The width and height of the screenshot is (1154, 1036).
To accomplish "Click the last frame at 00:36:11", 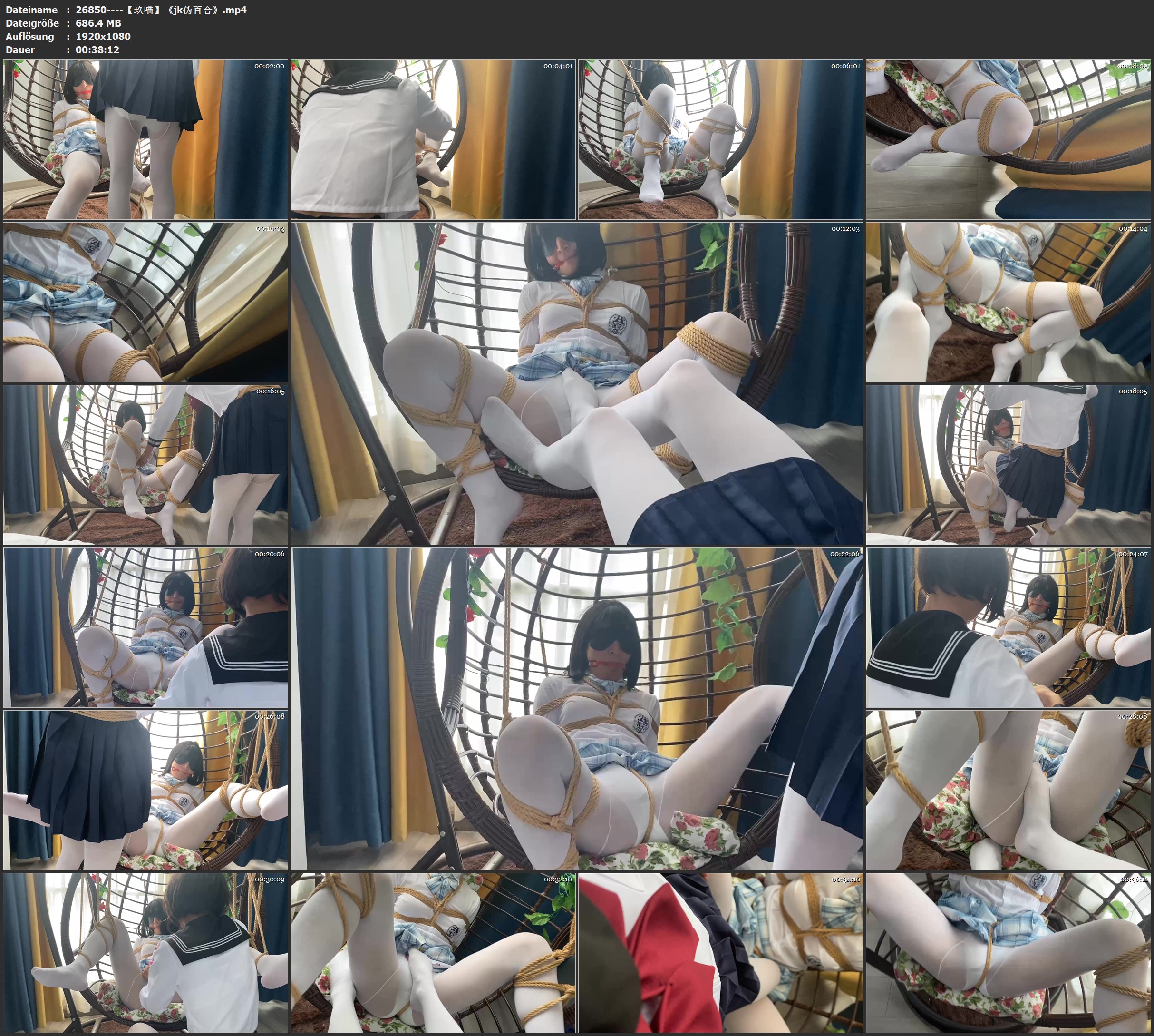I will [x=1009, y=953].
